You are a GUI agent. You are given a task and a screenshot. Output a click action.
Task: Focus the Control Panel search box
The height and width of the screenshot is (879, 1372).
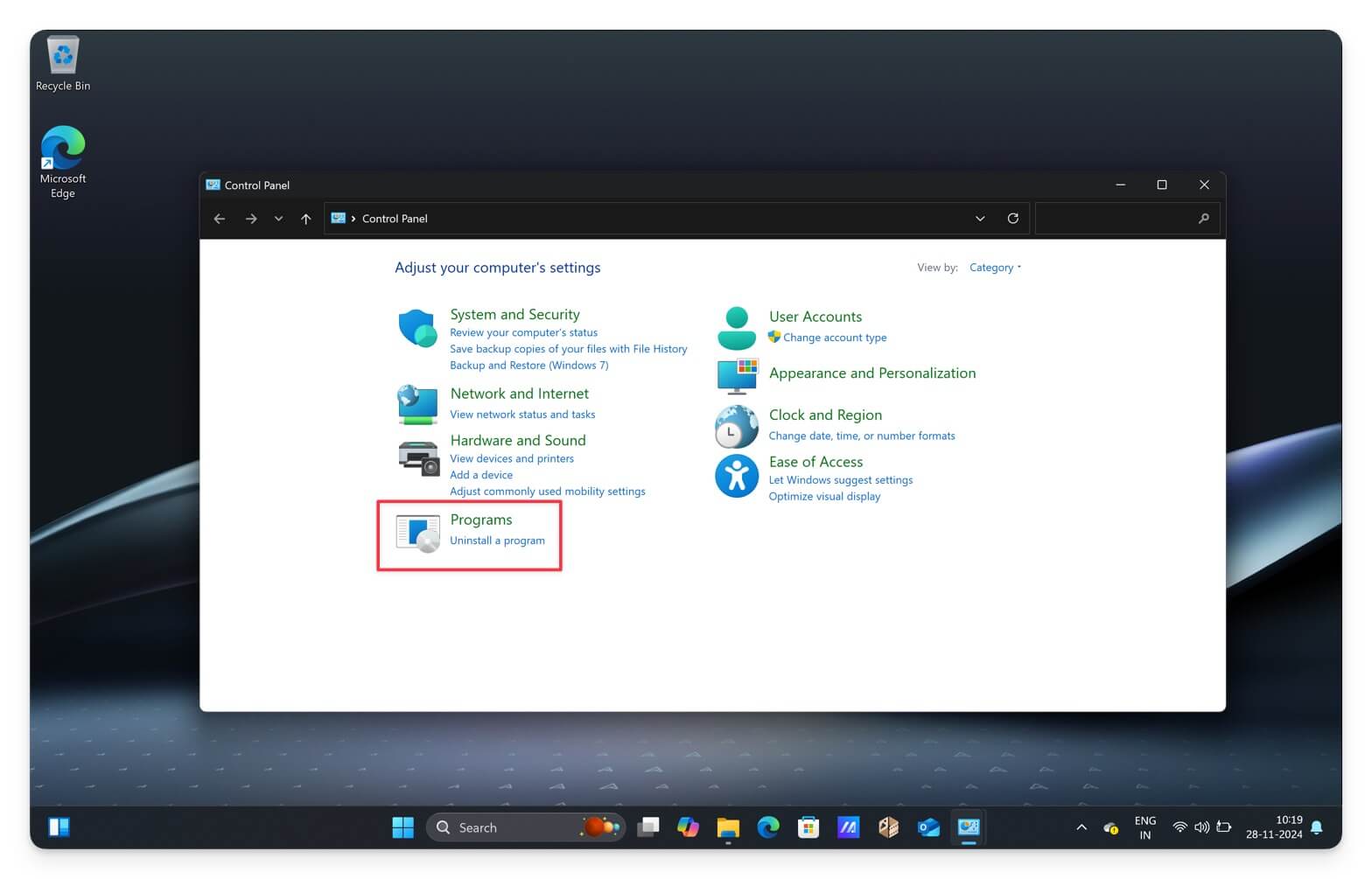[1127, 219]
